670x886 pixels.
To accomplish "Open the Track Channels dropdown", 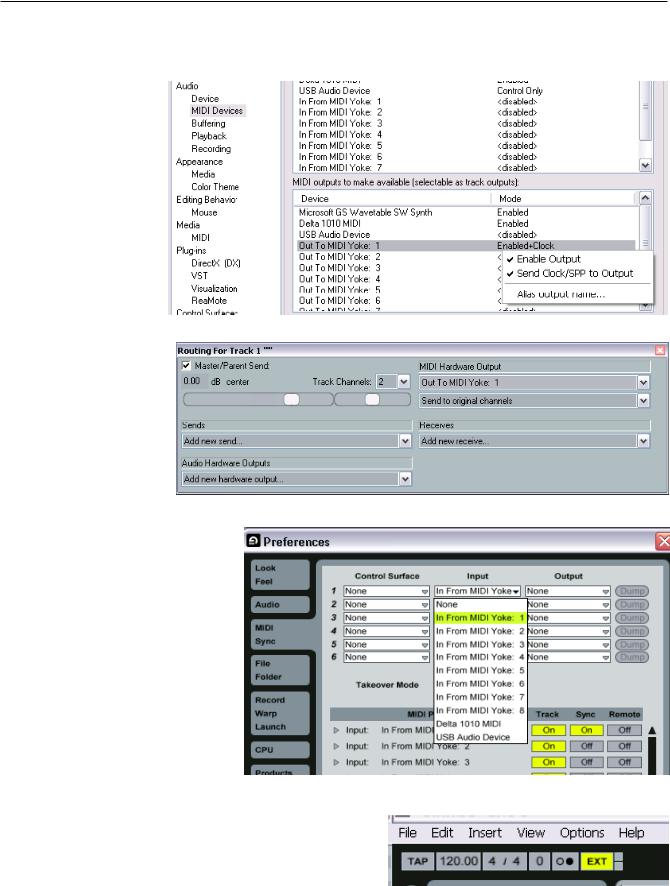I will [x=404, y=382].
